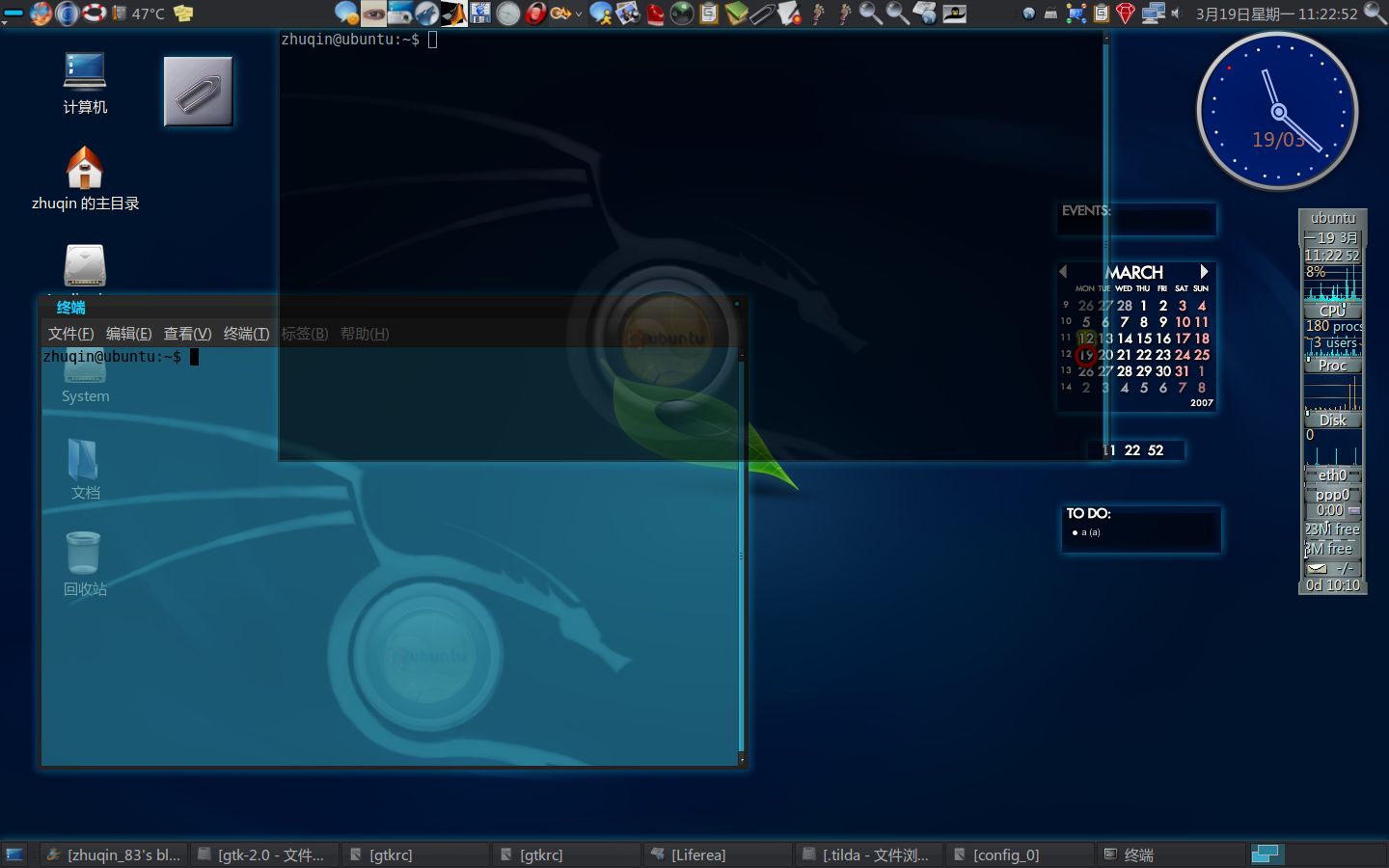Check the 47°C temperature sensor applet
1389x868 pixels.
click(x=139, y=14)
